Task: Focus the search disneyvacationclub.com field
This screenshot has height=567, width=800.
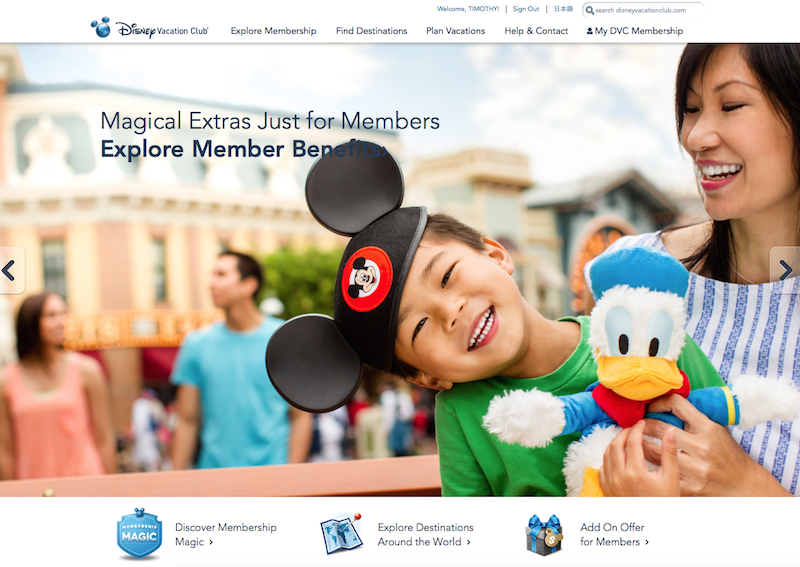Action: (643, 10)
